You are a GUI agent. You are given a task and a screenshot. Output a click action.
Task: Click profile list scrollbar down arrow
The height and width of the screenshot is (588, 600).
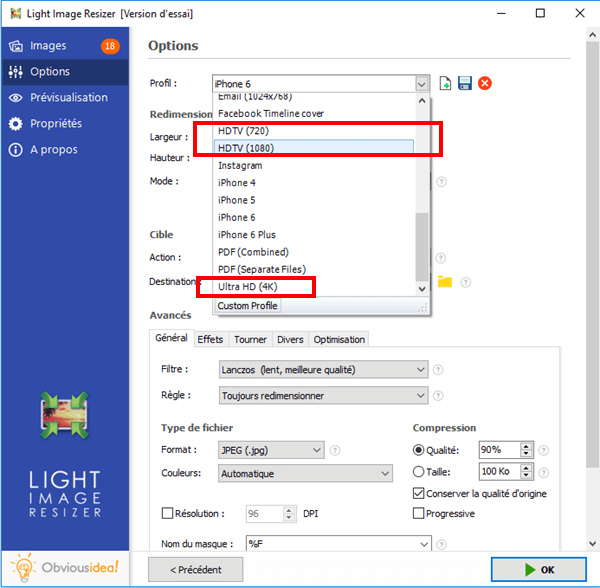click(422, 289)
